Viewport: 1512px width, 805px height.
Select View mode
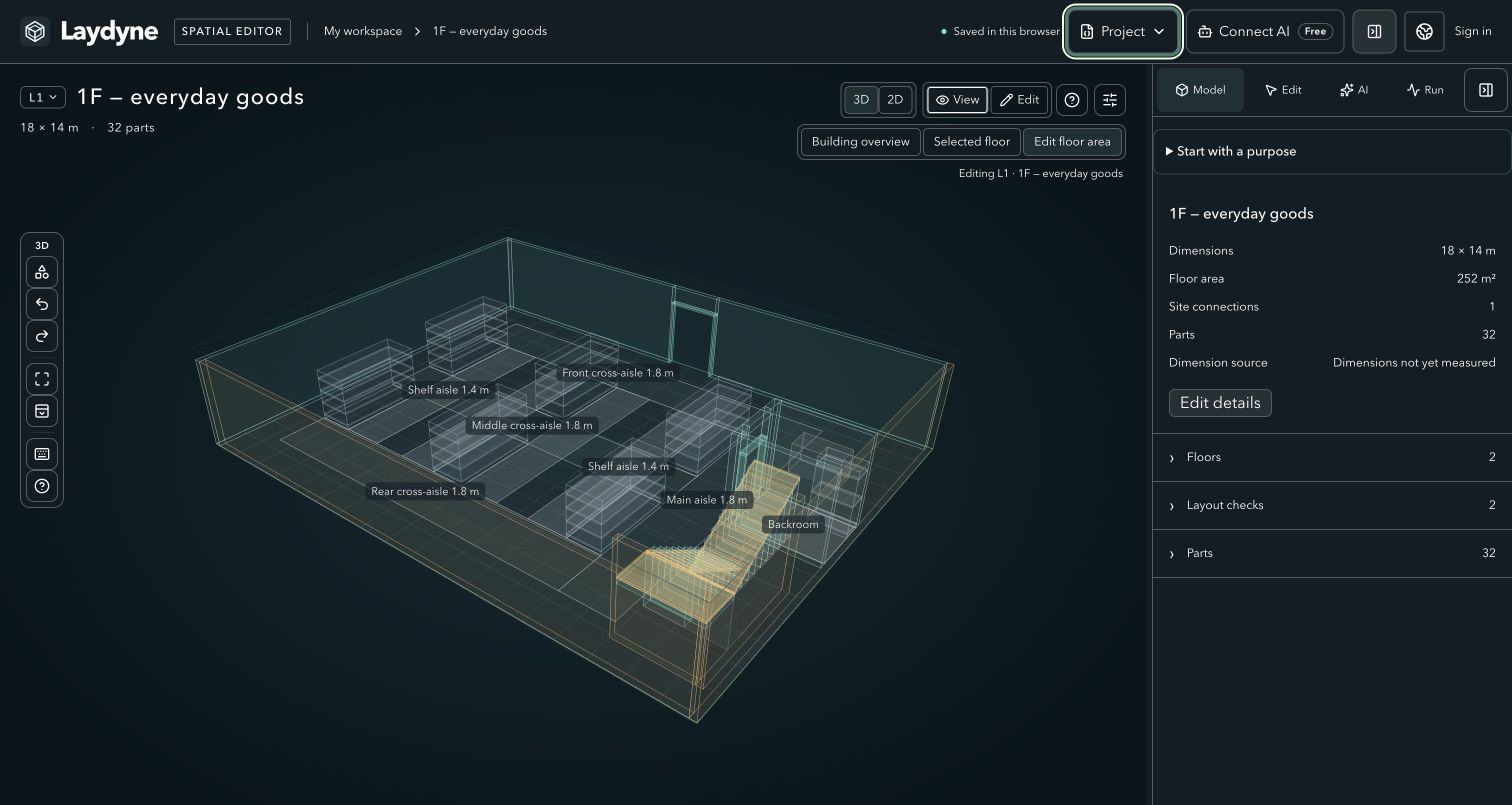pyautogui.click(x=957, y=100)
